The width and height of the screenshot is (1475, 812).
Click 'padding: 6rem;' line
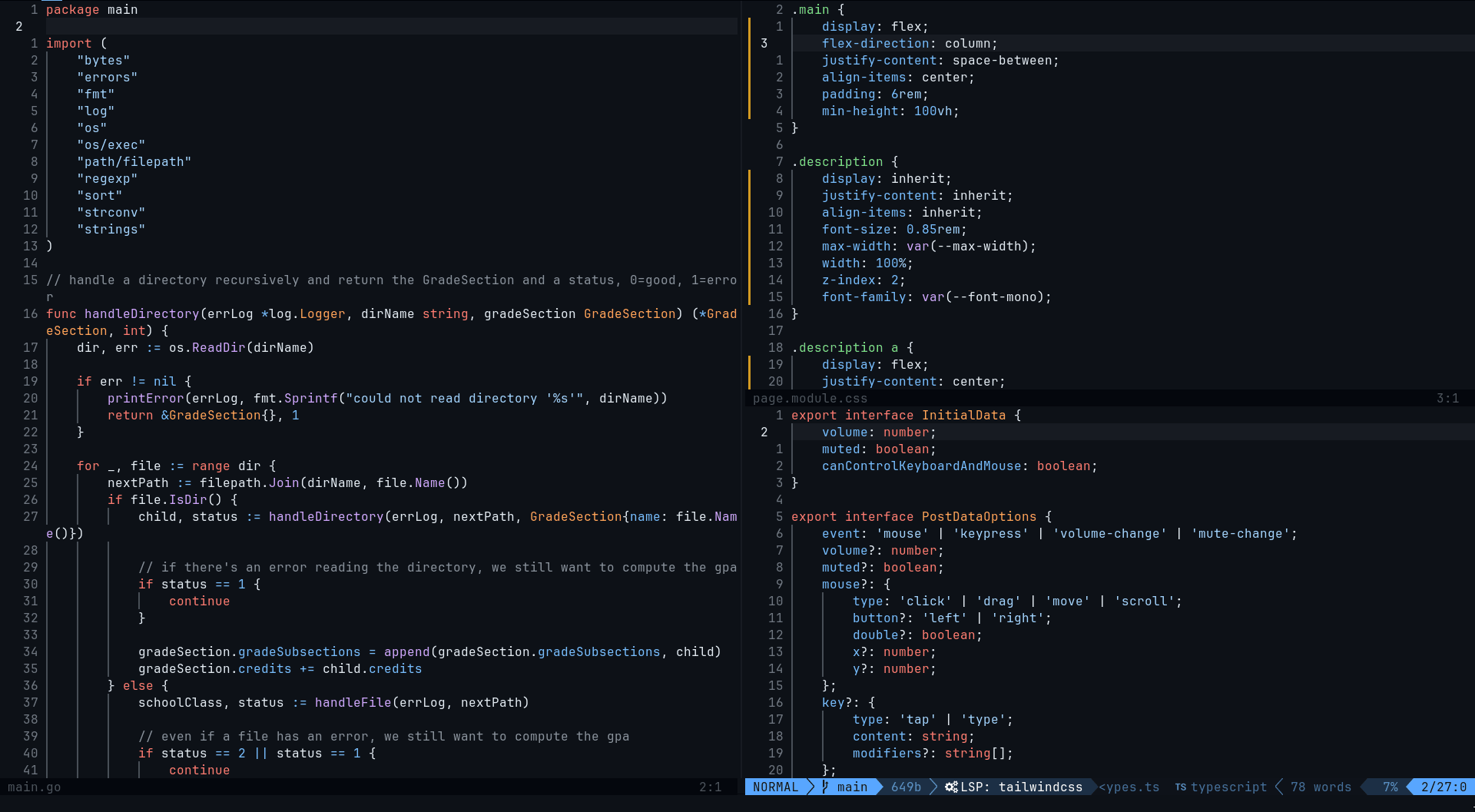point(875,94)
